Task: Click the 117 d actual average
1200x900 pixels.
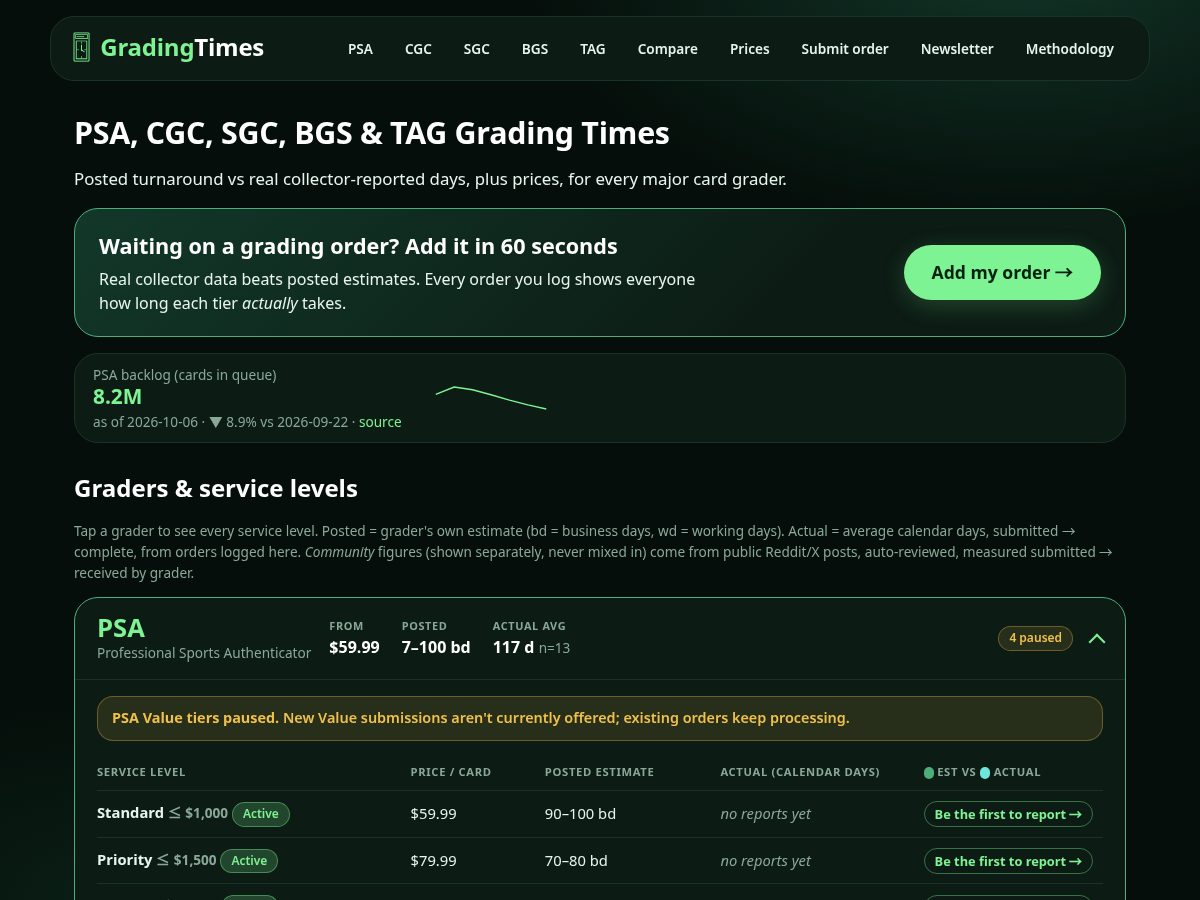Action: (x=513, y=647)
